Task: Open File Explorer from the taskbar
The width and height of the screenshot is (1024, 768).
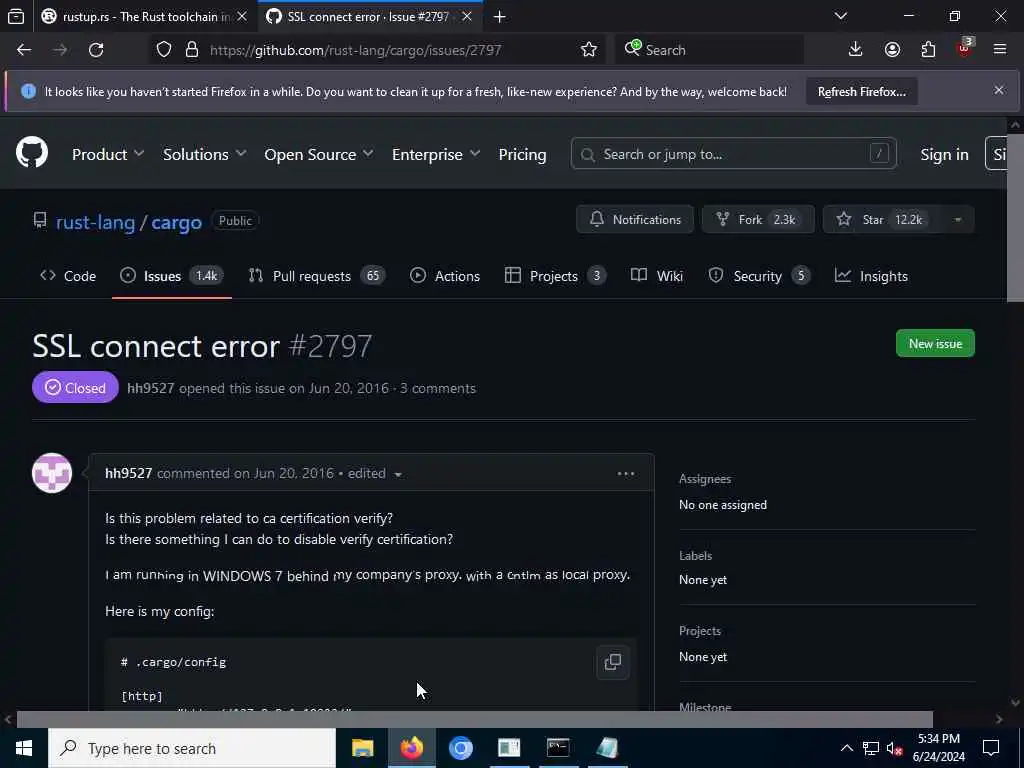Action: (x=362, y=748)
